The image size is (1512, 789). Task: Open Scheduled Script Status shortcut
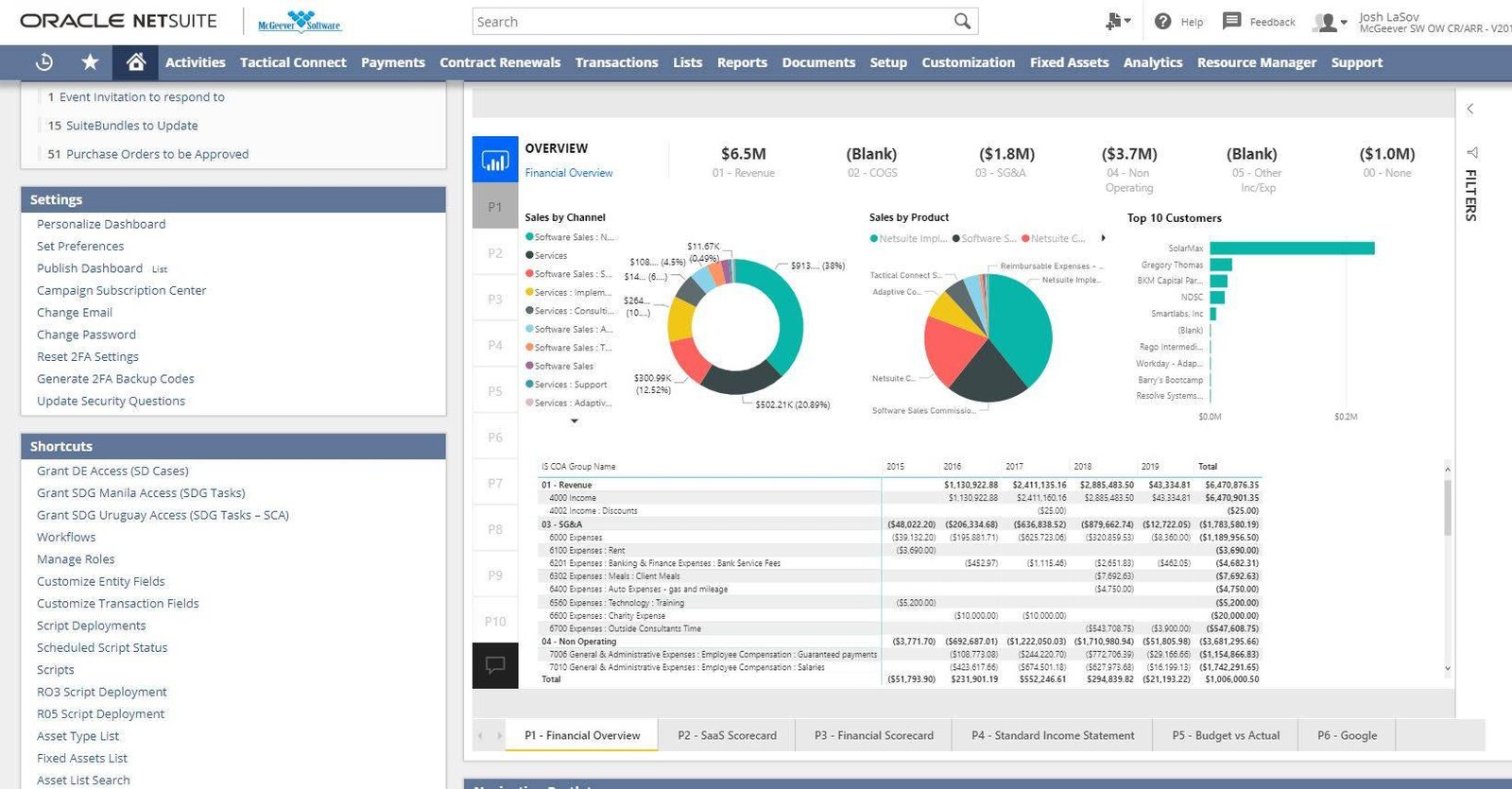click(x=102, y=647)
